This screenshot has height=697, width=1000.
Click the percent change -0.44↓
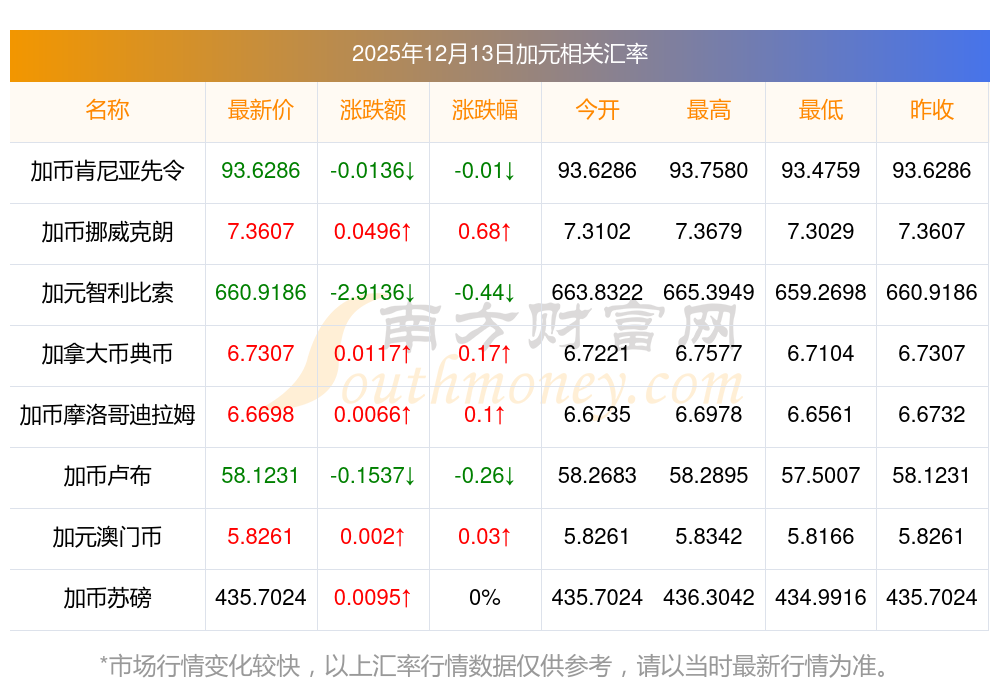point(485,293)
